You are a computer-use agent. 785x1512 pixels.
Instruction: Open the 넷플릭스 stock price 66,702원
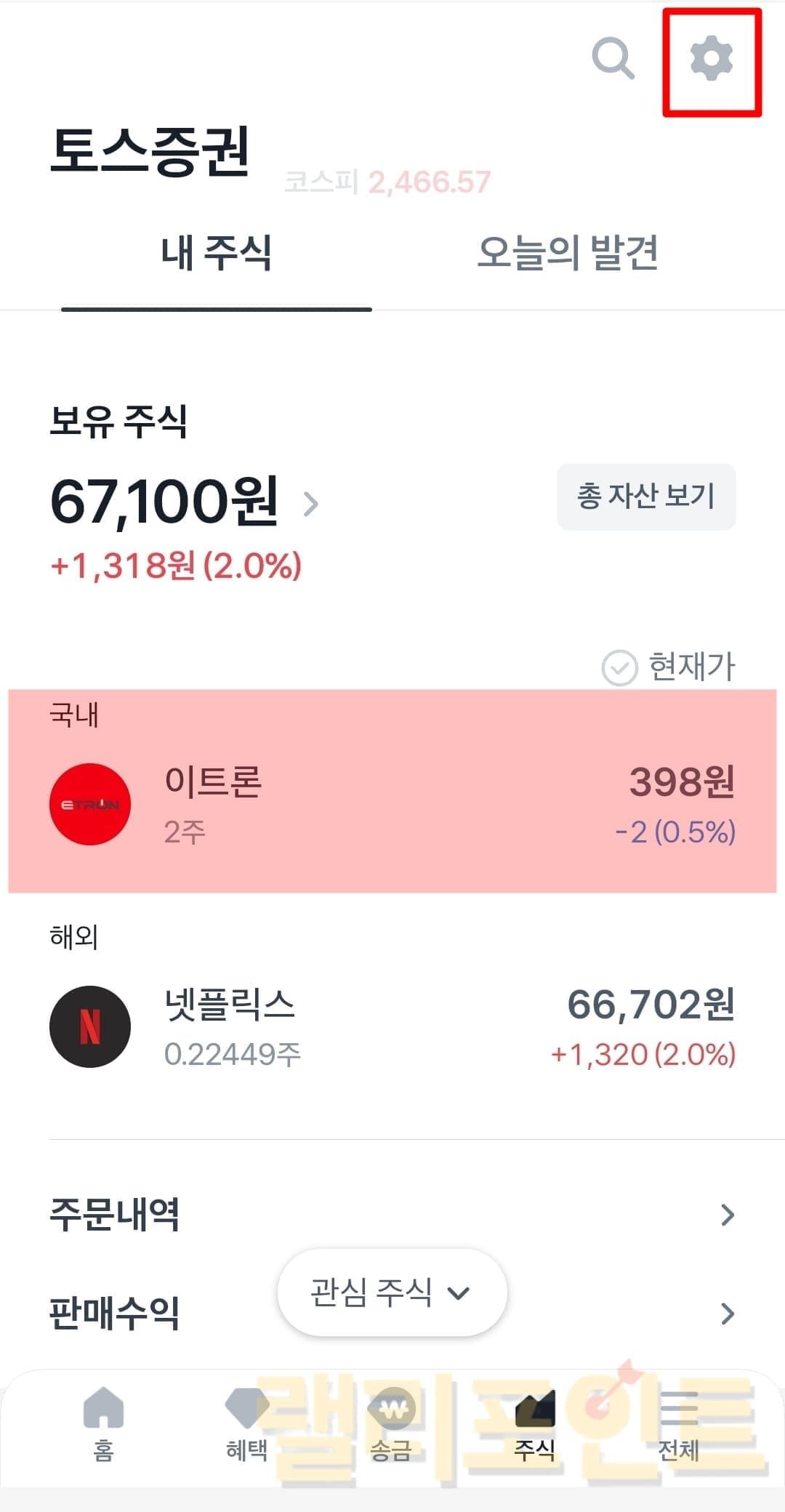click(x=651, y=1005)
